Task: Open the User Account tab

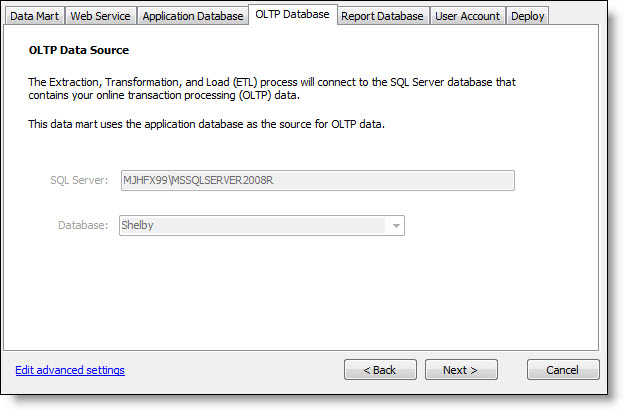Action: [x=469, y=16]
